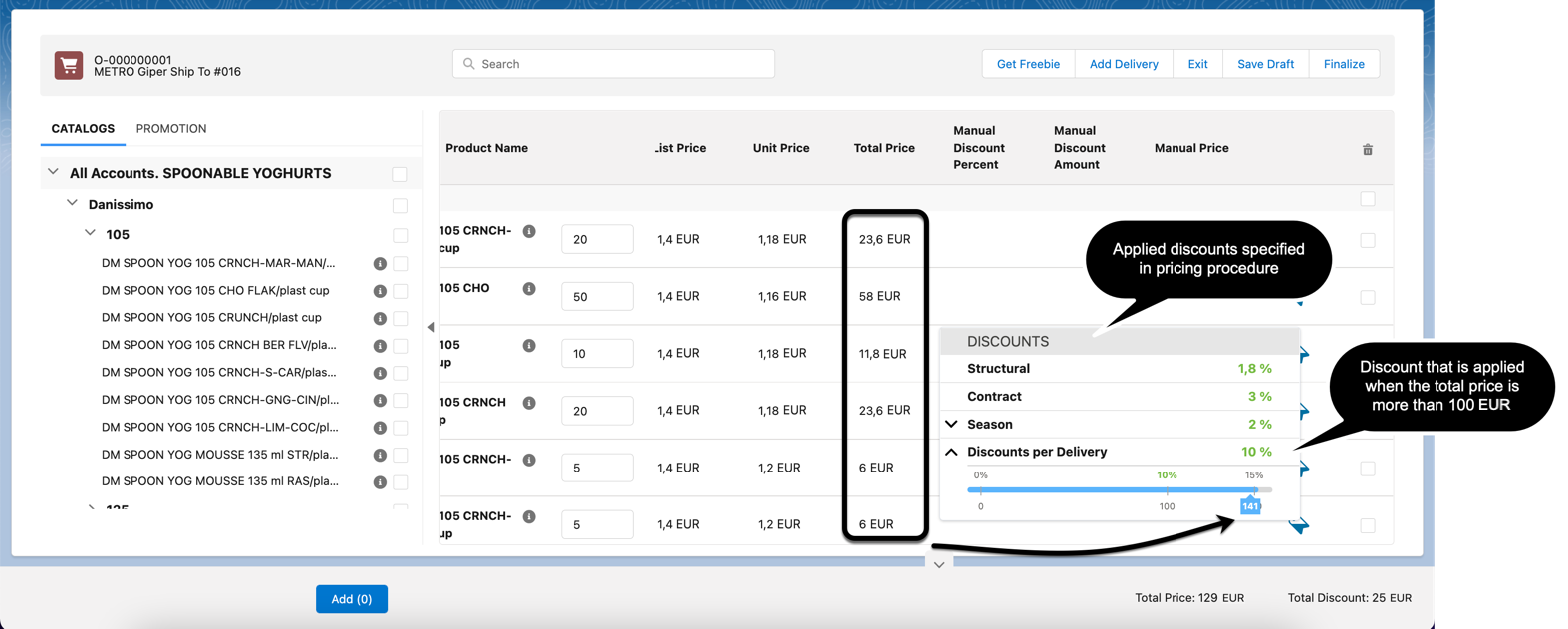Viewport: 1568px width, 629px height.
Task: Click the discount slider handle showing 141
Action: point(1250,505)
